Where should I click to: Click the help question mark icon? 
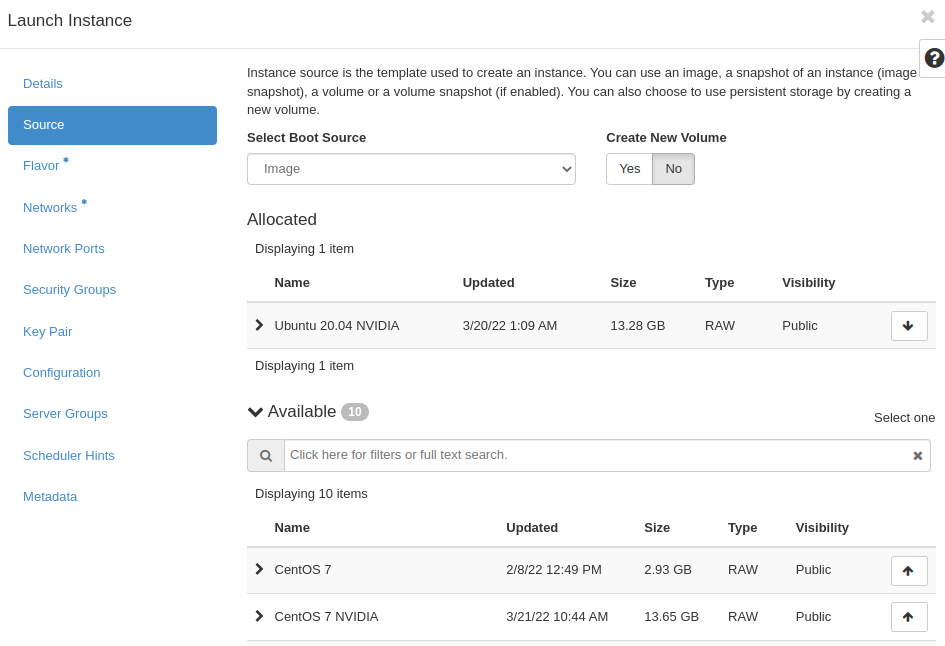(x=933, y=58)
